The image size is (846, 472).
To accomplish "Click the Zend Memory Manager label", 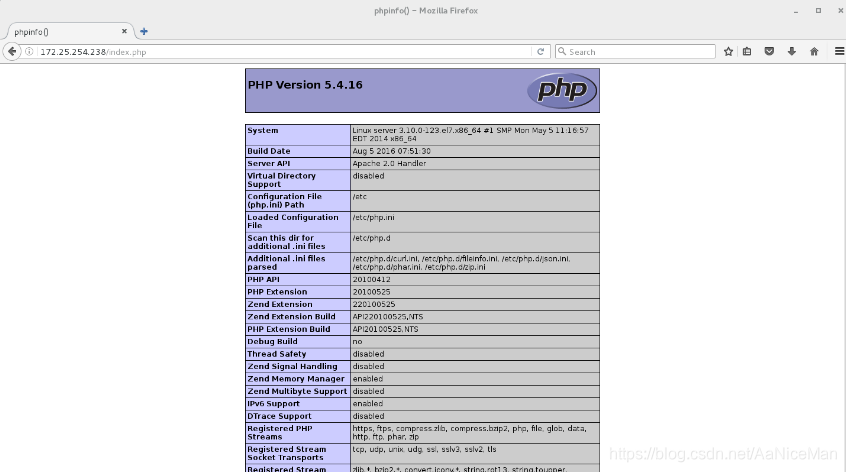I will click(x=296, y=379).
